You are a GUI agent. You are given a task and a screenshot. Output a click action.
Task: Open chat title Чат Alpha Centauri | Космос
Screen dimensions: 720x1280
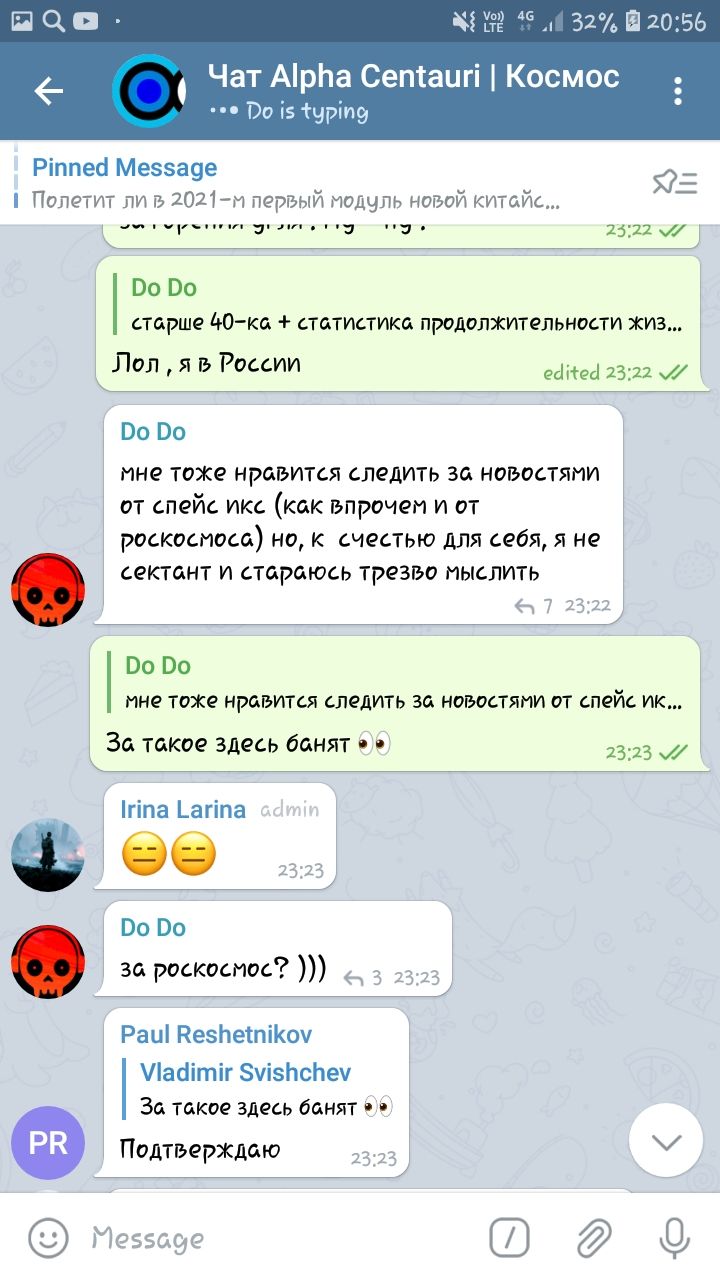414,76
